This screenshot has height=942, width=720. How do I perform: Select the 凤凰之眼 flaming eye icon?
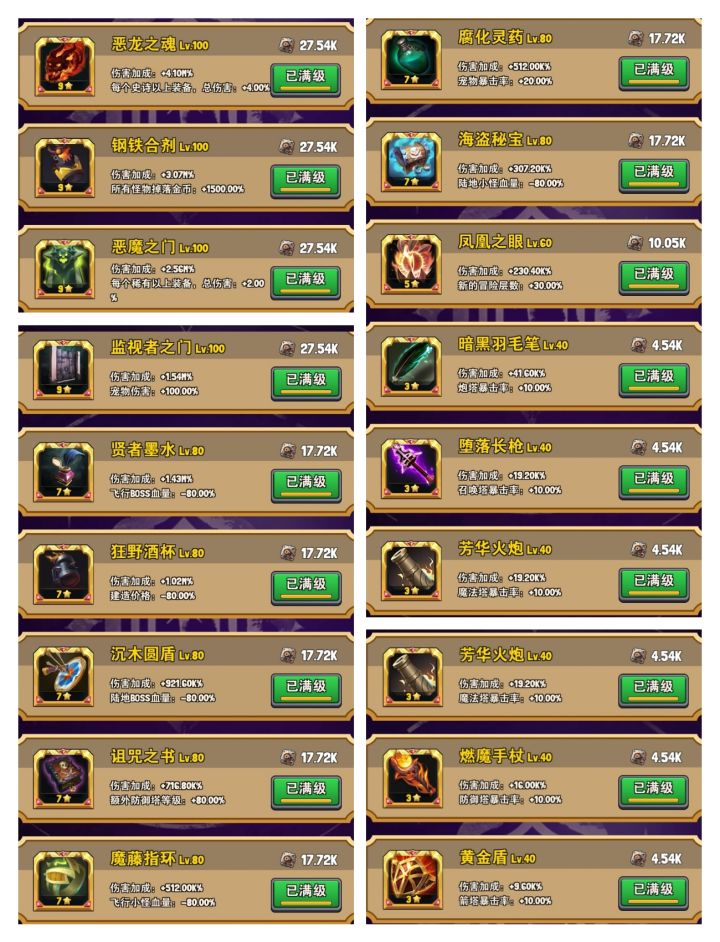[x=412, y=264]
